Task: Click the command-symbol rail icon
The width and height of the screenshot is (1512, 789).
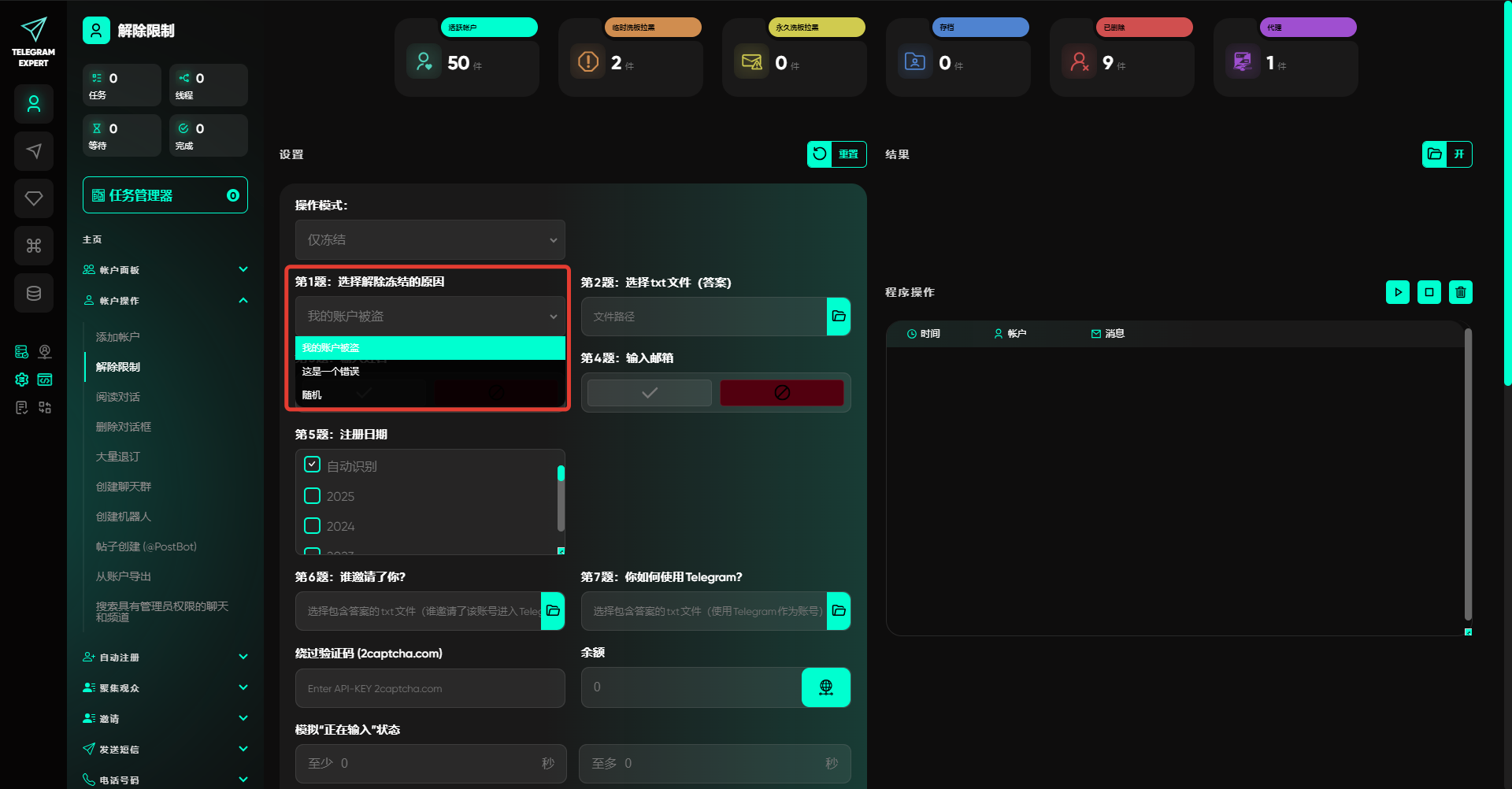Action: [34, 246]
